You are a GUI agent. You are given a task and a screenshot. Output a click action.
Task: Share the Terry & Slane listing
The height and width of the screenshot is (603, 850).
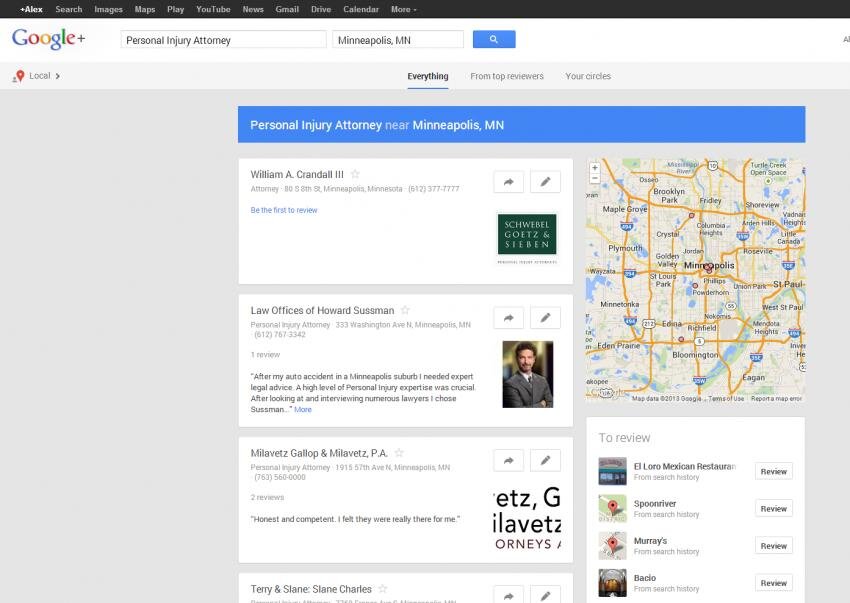pos(508,595)
